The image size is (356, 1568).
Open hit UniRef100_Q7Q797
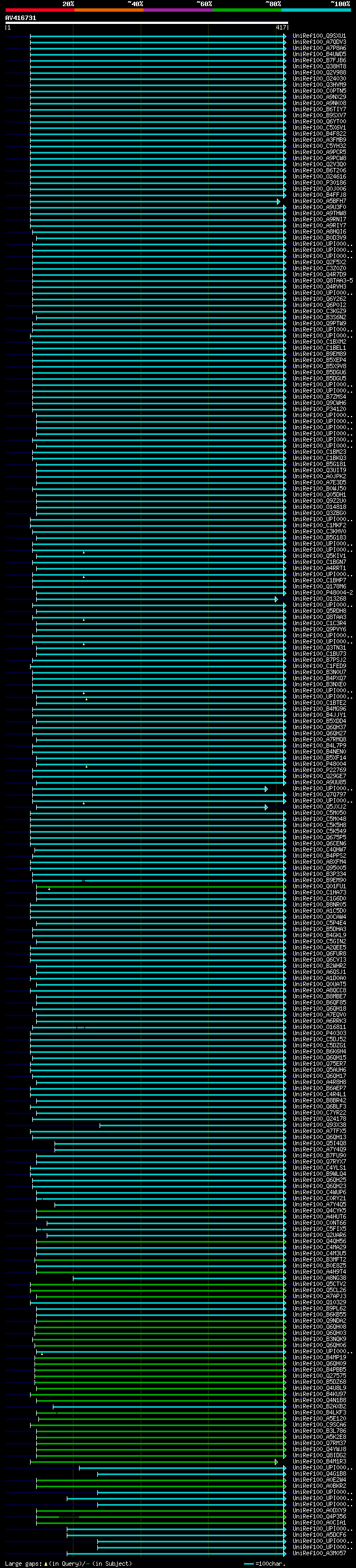(319, 795)
